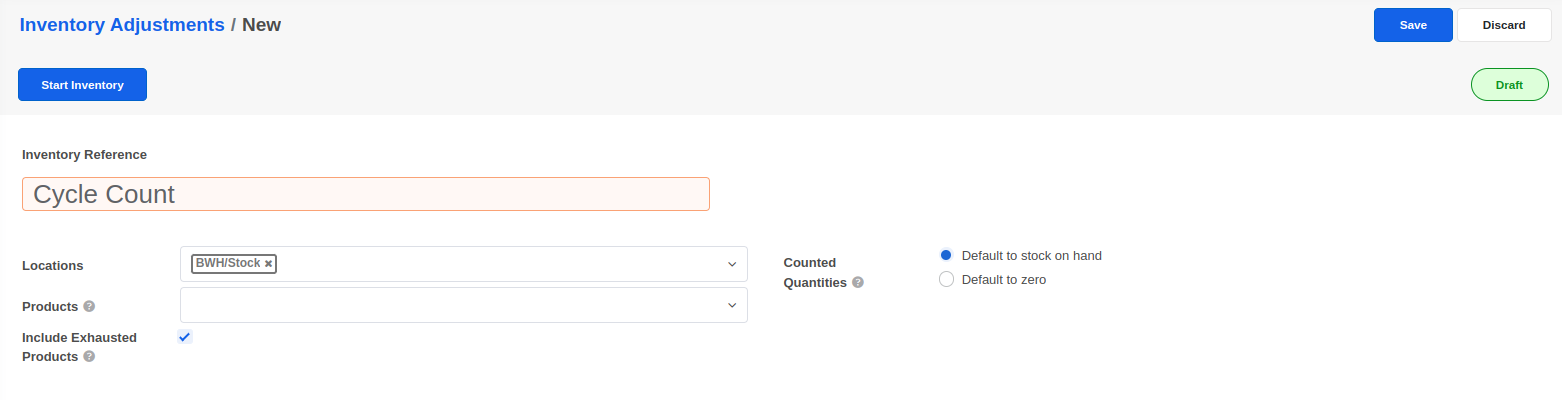Click the empty area of Locations field
The height and width of the screenshot is (400, 1562).
point(500,265)
